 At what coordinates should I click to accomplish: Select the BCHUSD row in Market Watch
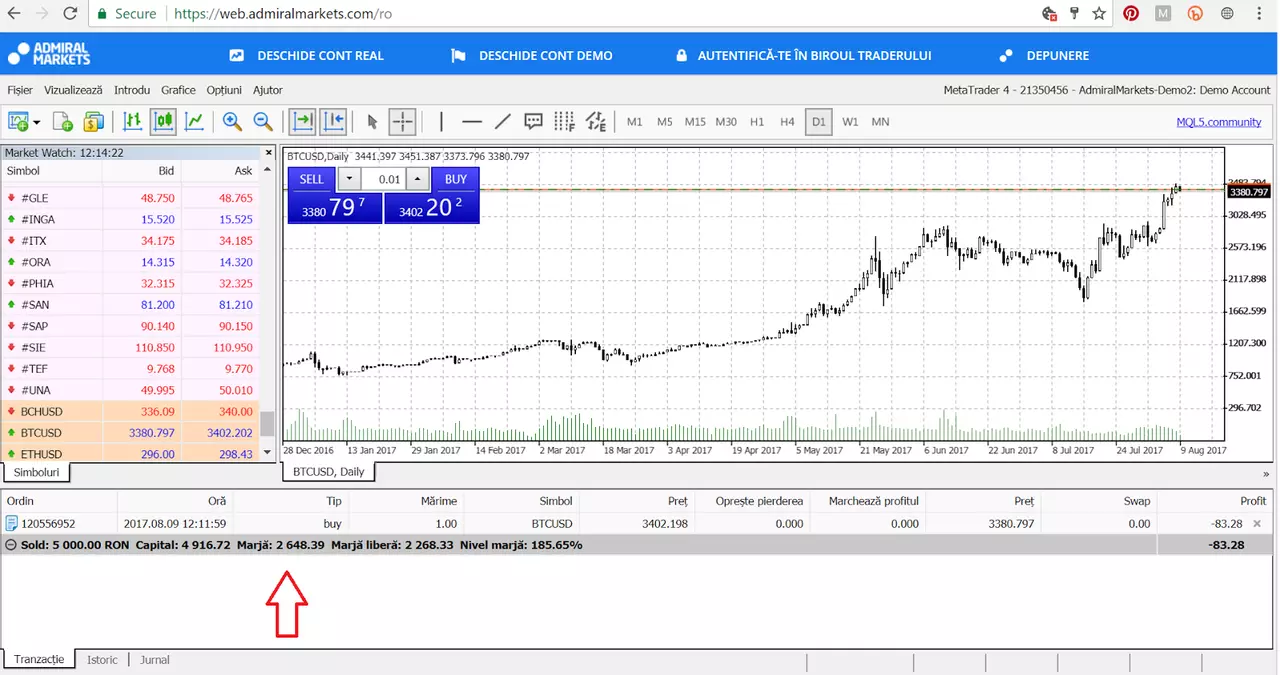[x=131, y=411]
